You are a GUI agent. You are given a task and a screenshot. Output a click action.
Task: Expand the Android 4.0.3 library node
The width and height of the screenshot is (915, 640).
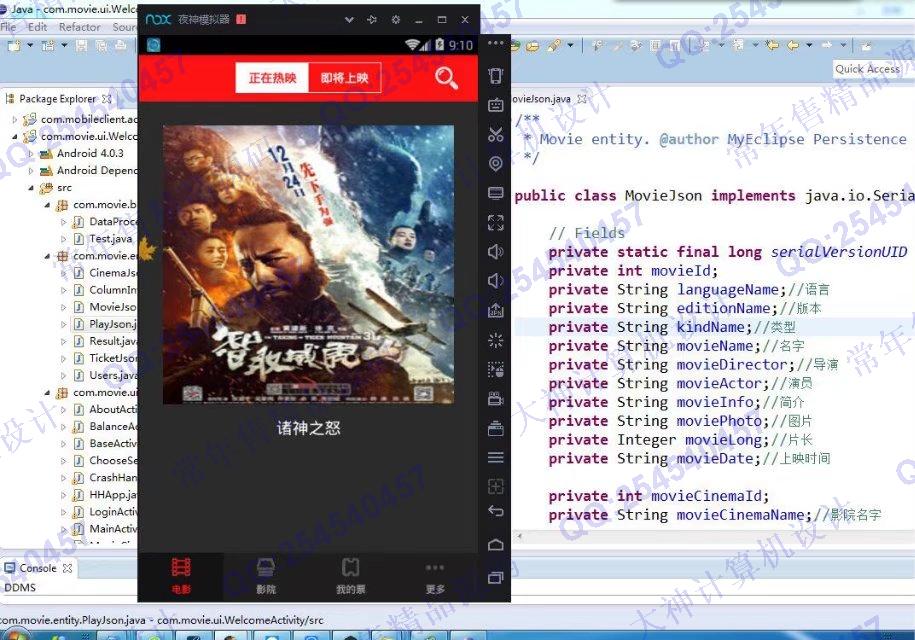[x=32, y=153]
